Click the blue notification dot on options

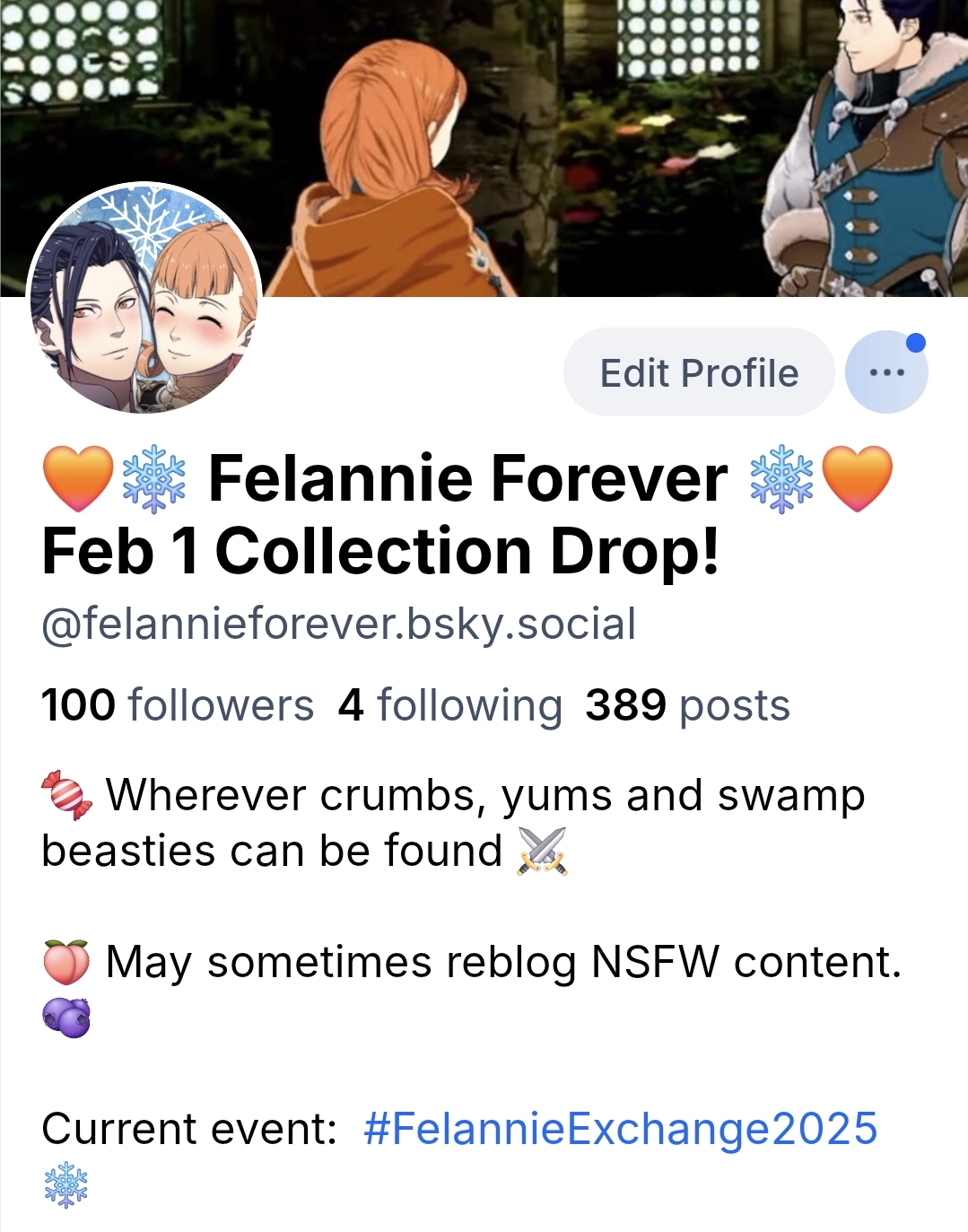pyautogui.click(x=915, y=343)
